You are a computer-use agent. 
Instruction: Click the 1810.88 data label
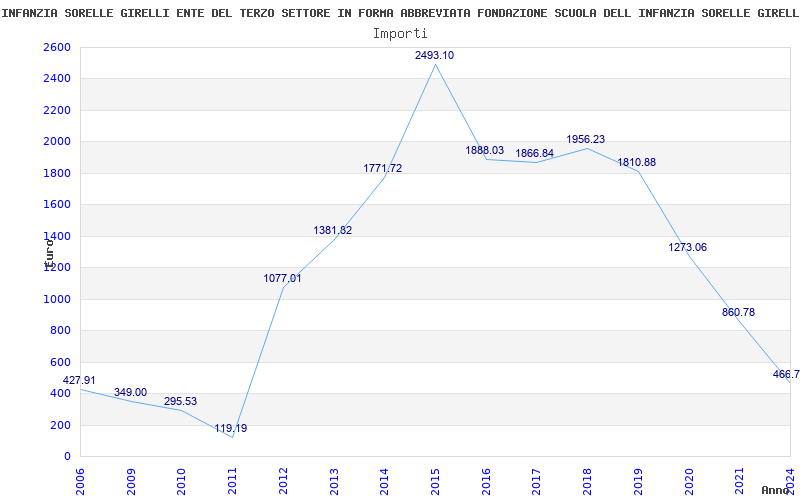(637, 162)
